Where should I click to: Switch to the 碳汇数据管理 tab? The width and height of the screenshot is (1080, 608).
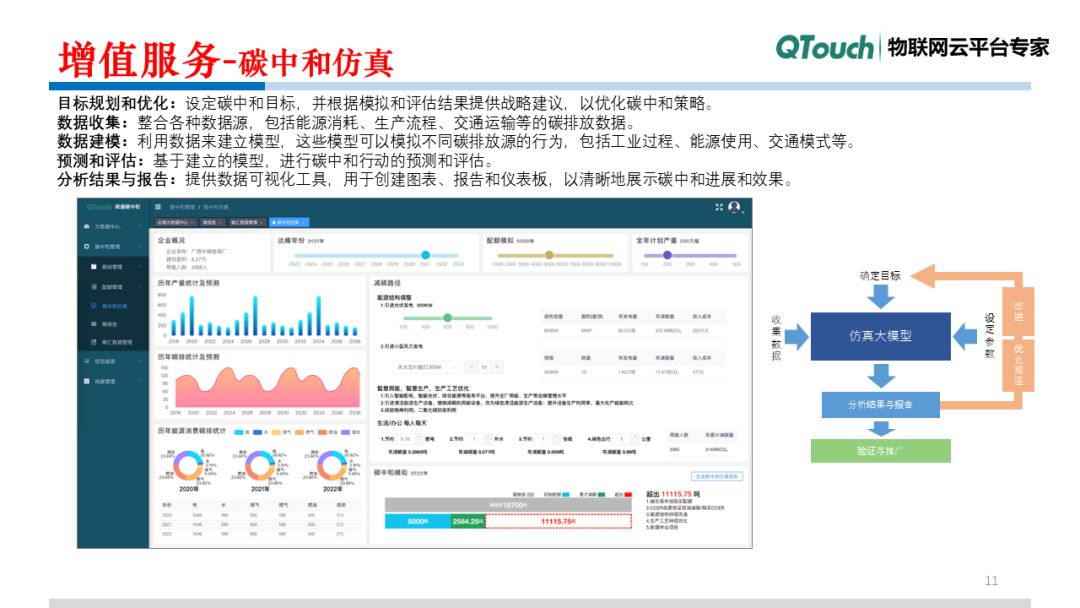point(247,222)
